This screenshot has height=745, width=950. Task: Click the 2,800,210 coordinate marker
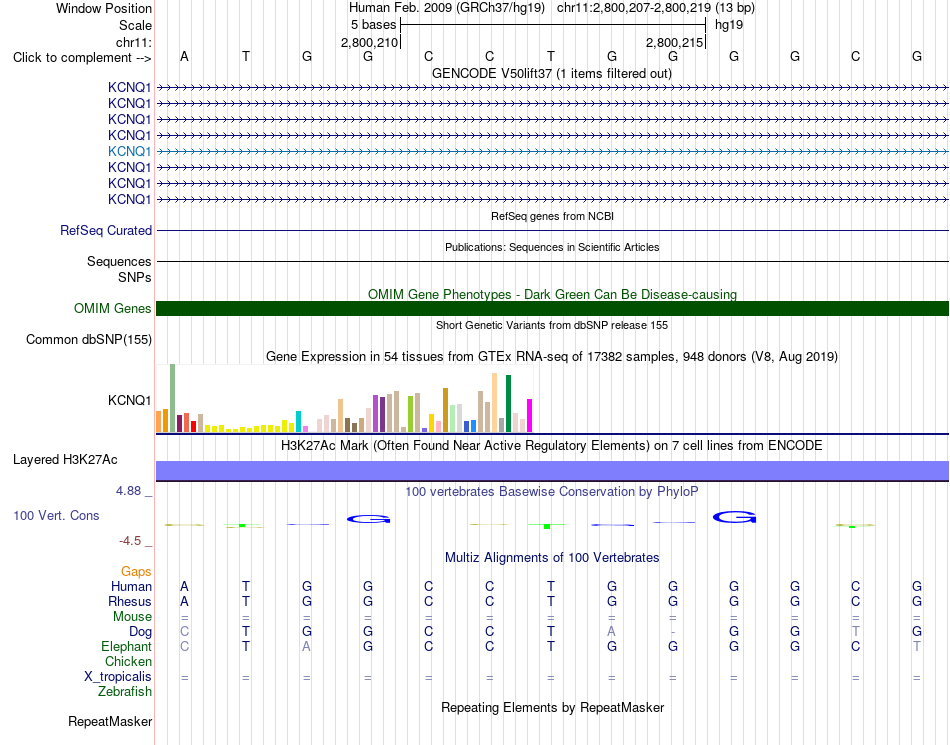point(370,42)
